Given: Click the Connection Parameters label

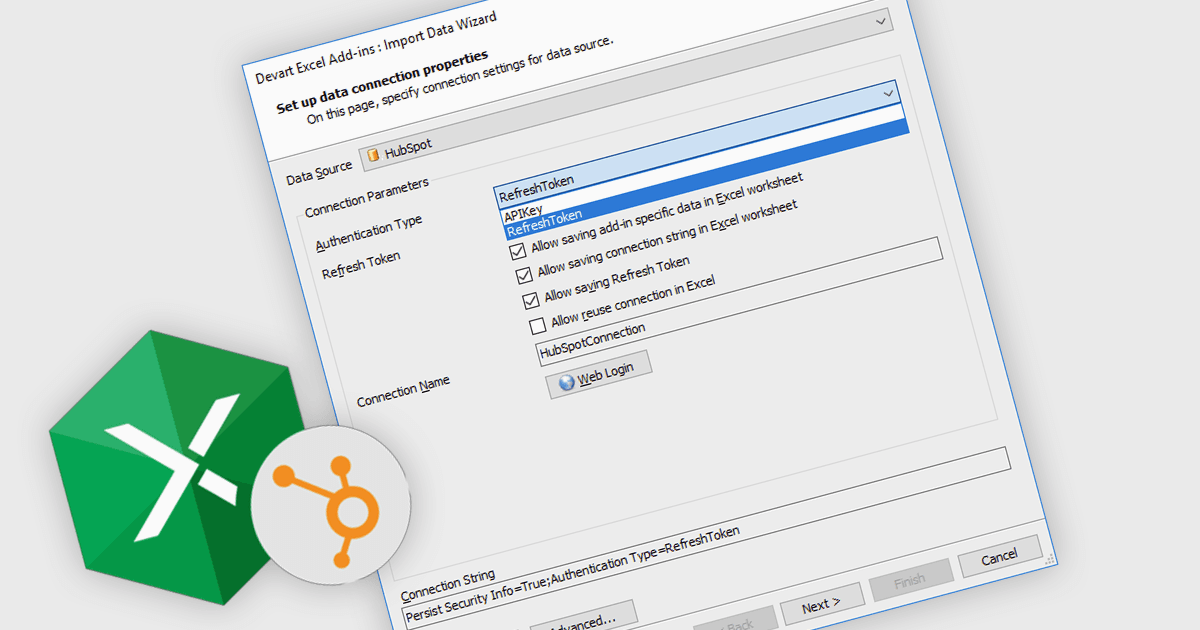Looking at the screenshot, I should (x=367, y=197).
